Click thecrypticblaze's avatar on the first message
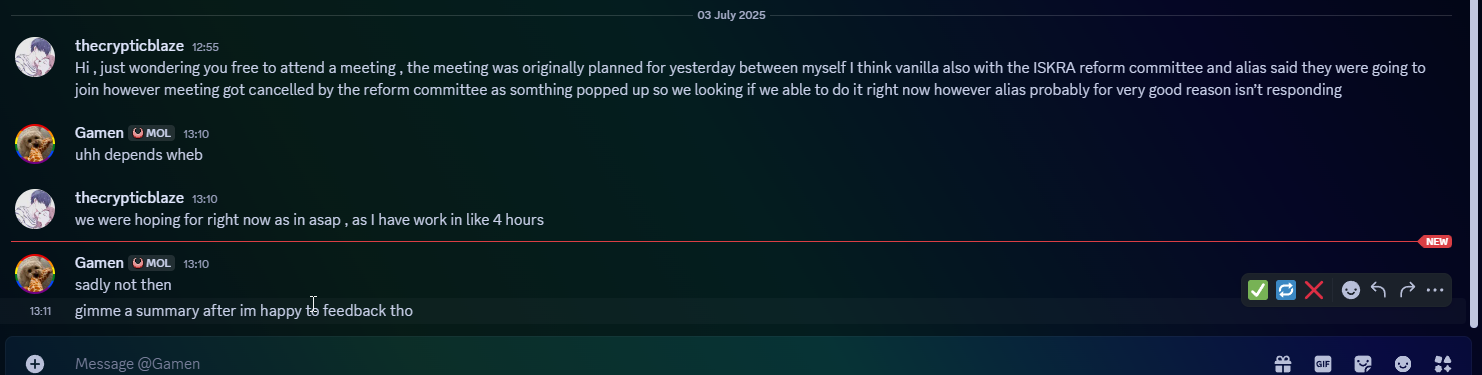Viewport: 1482px width, 375px height. tap(35, 57)
